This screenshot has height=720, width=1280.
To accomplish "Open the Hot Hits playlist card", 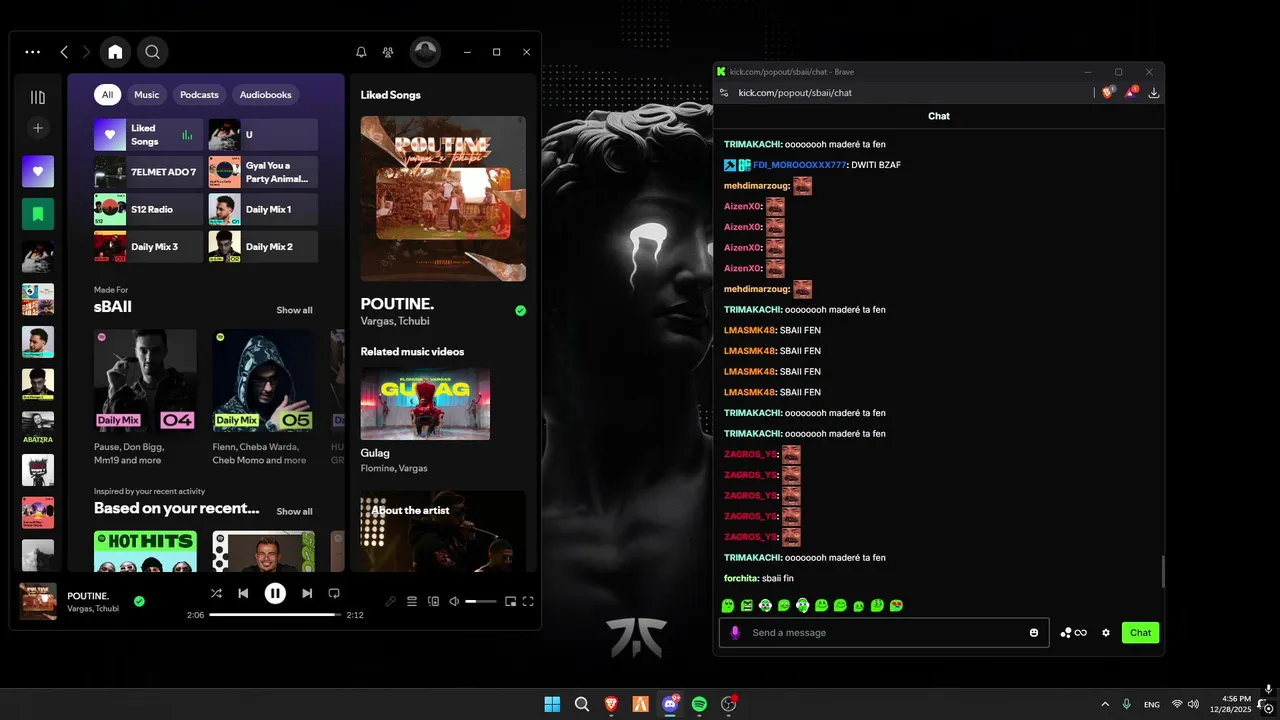I will (x=145, y=551).
